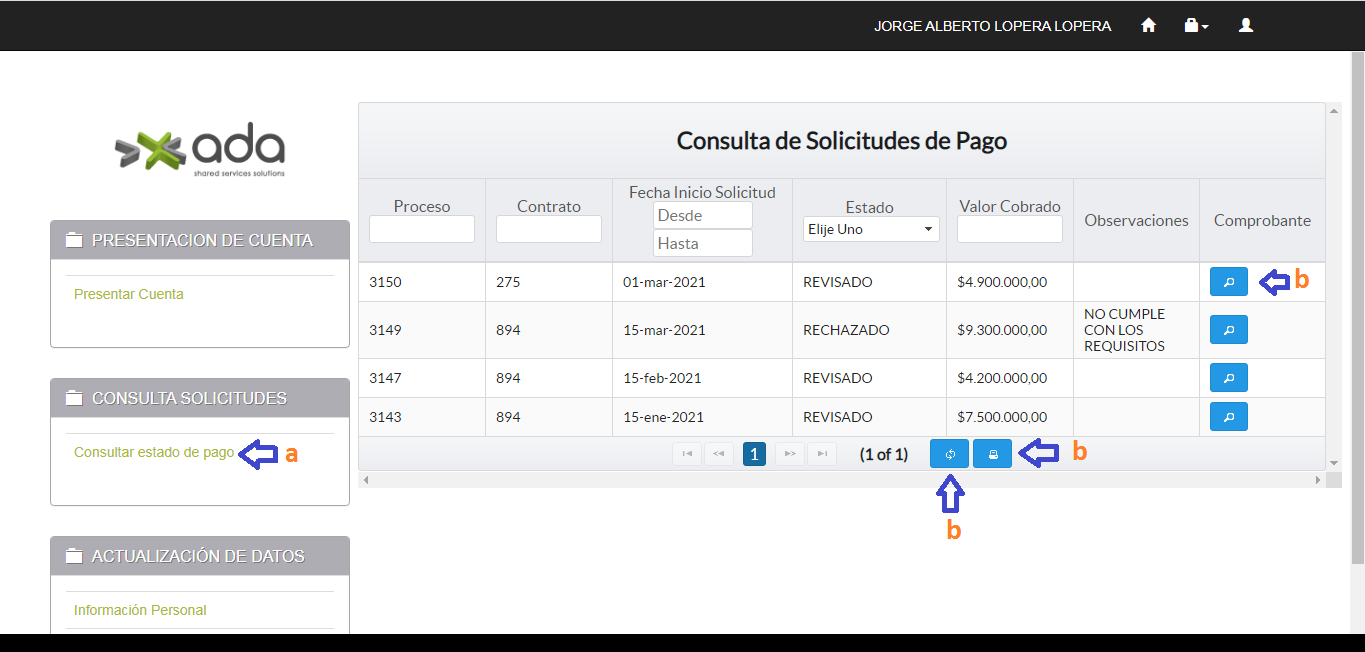Click the Hasta date field

702,243
